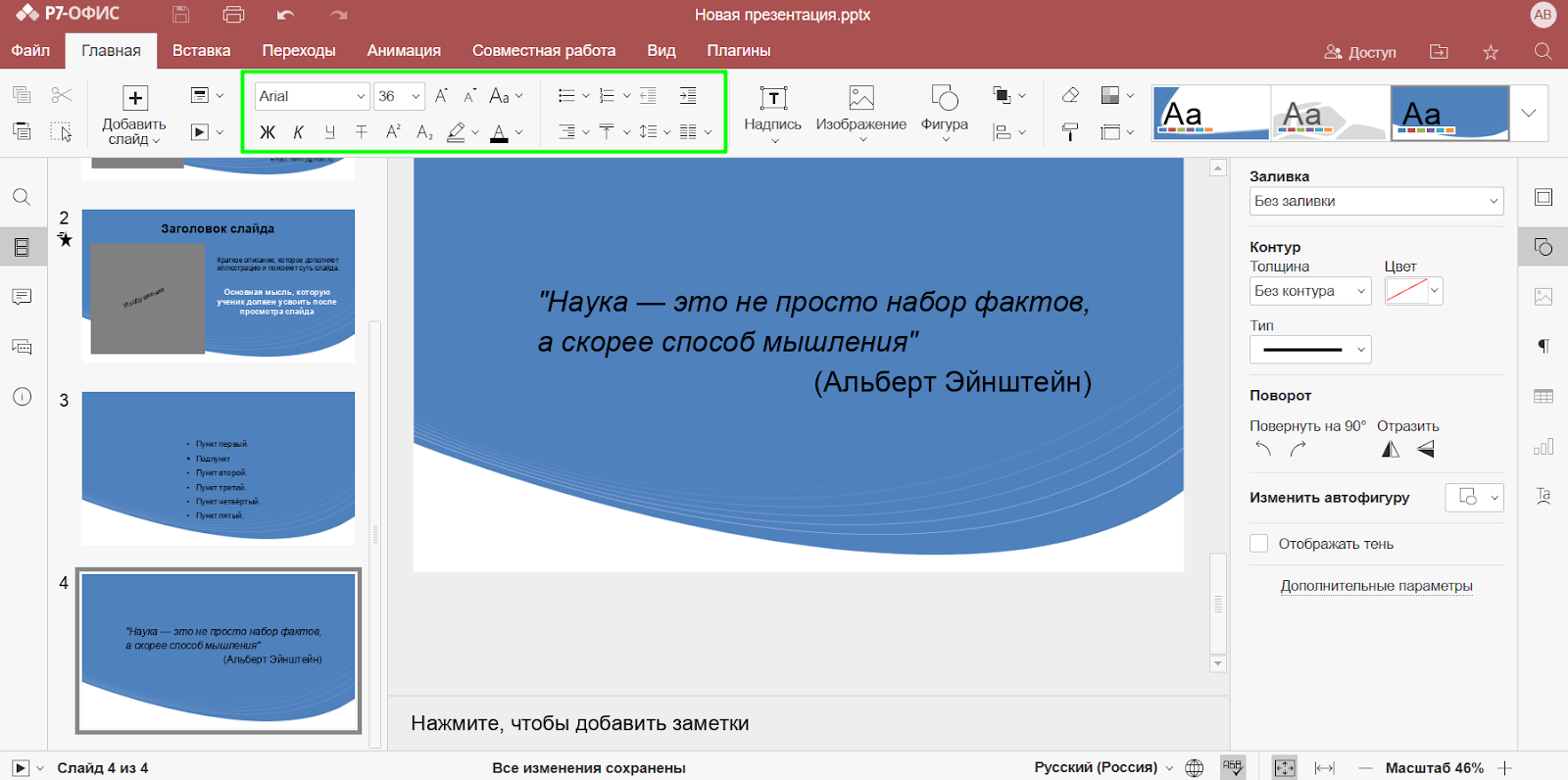Open the 'Доступ' sharing button

click(1360, 52)
